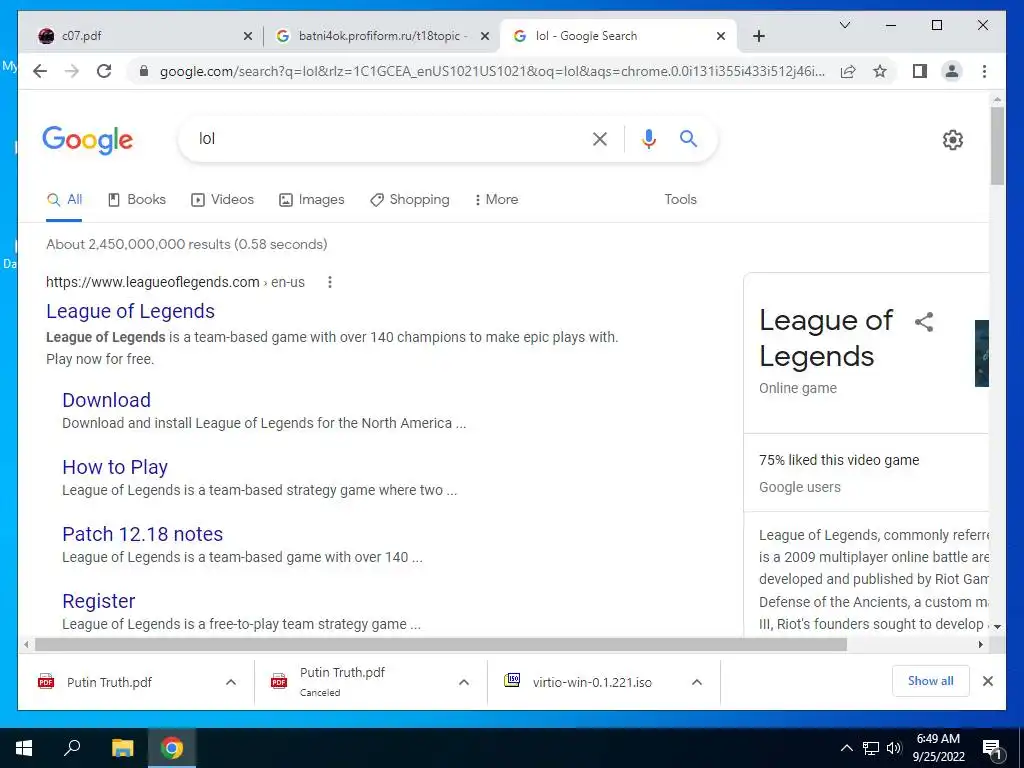The height and width of the screenshot is (768, 1024).
Task: Click the right arrow of horizontal scrollbar
Action: 980,645
